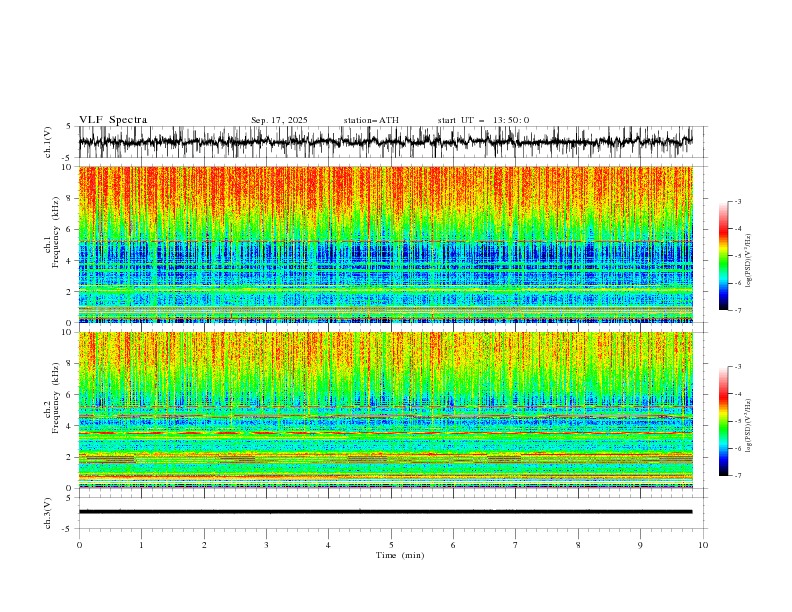Click the ch.1 PSD color scale bar
This screenshot has width=792, height=612.
[723, 256]
